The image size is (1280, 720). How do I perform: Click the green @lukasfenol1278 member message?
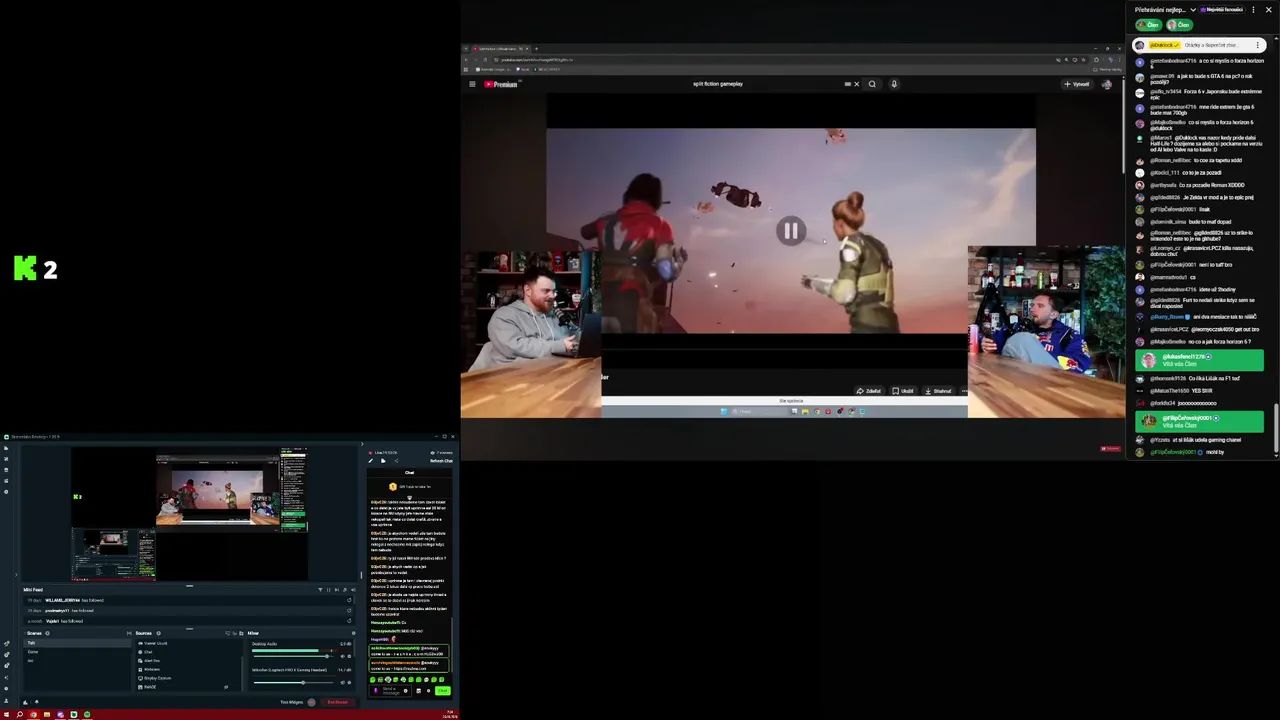coord(1199,360)
